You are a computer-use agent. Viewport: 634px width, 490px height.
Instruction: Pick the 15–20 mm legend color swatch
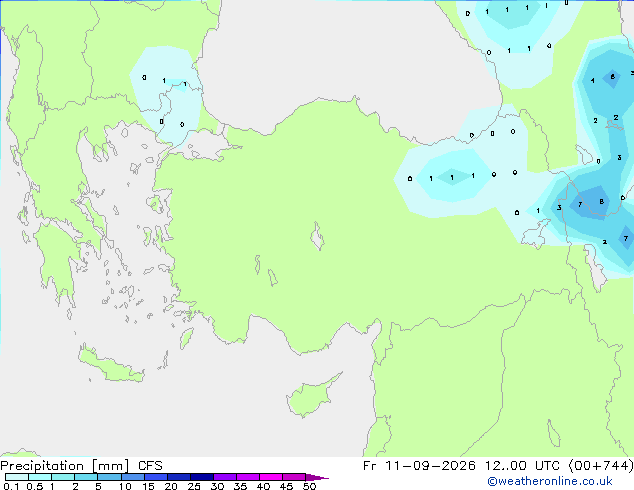click(155, 477)
